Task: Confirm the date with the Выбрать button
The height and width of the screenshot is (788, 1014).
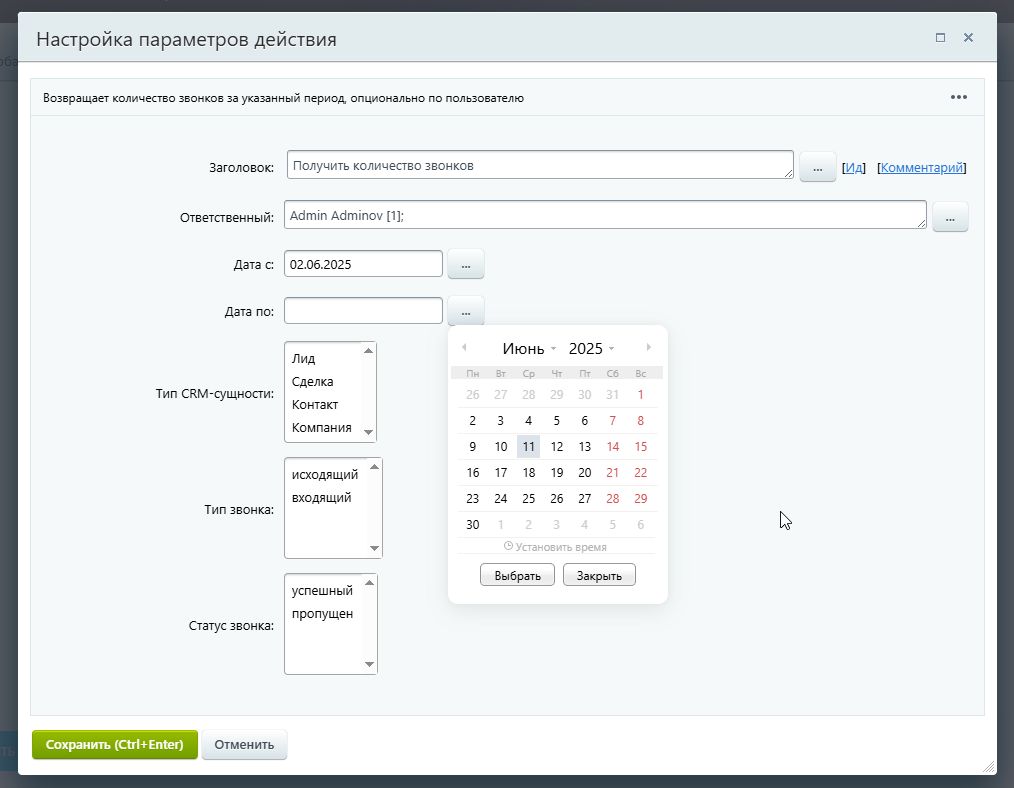Action: tap(517, 574)
